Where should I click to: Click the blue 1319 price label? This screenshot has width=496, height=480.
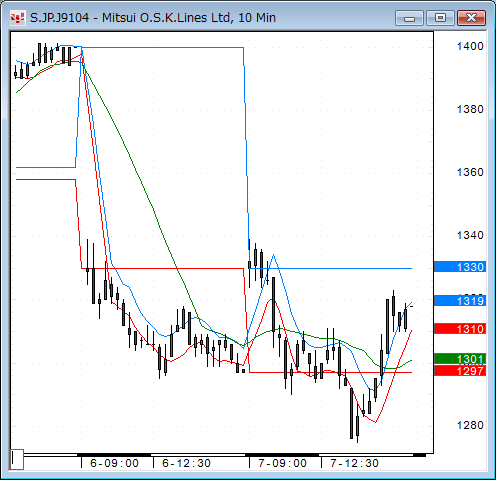click(460, 301)
